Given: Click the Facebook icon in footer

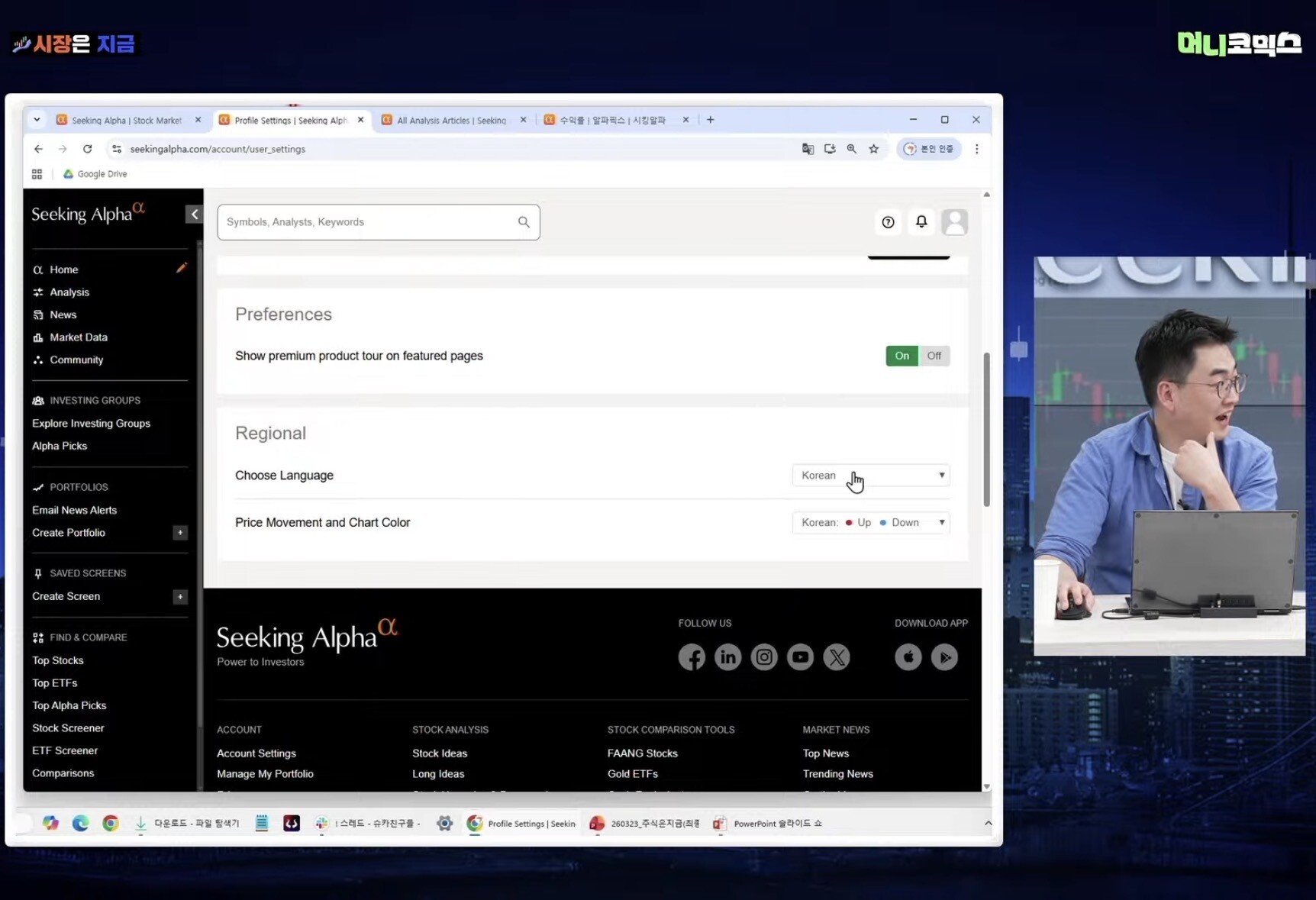Looking at the screenshot, I should [x=692, y=657].
